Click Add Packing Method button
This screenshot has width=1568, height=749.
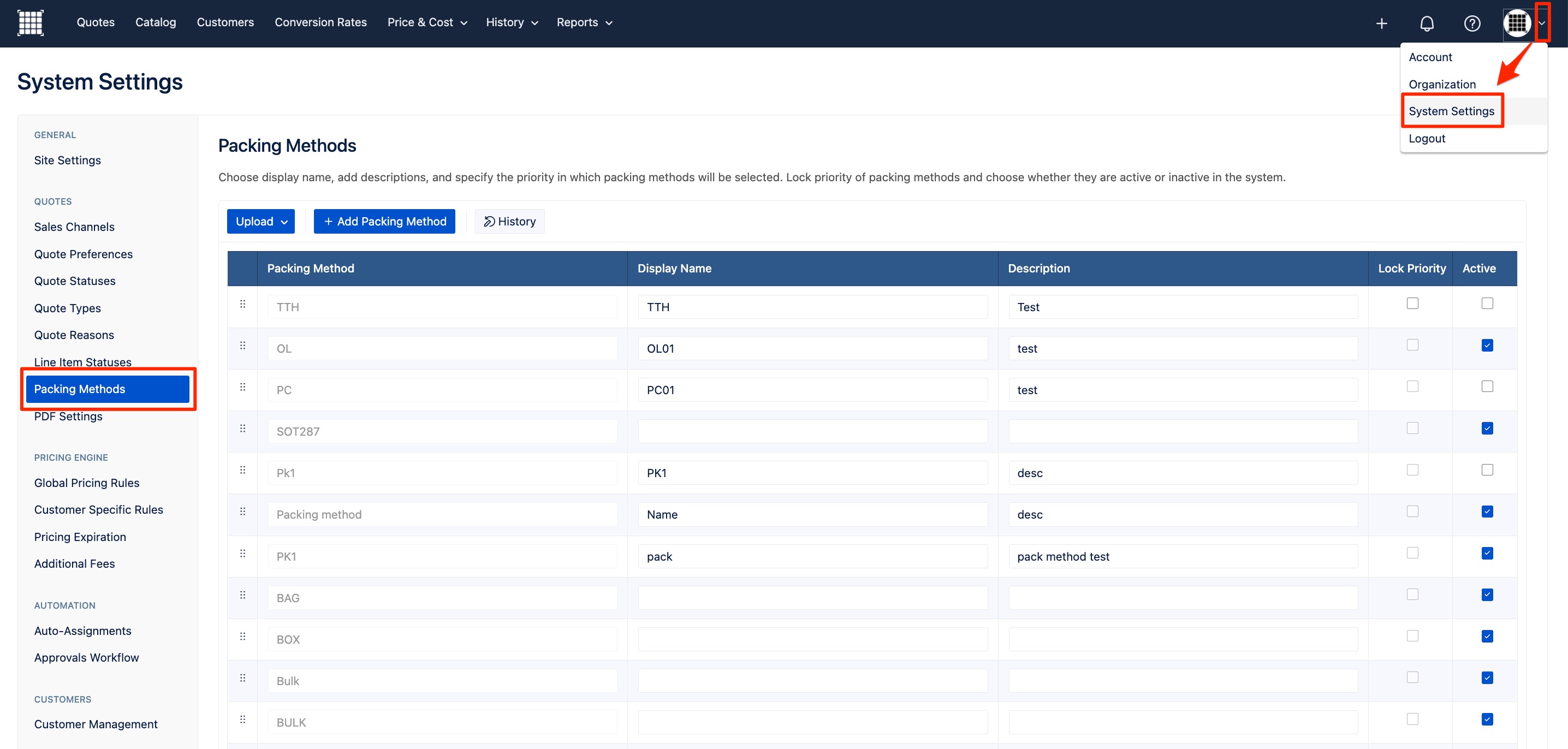tap(384, 222)
